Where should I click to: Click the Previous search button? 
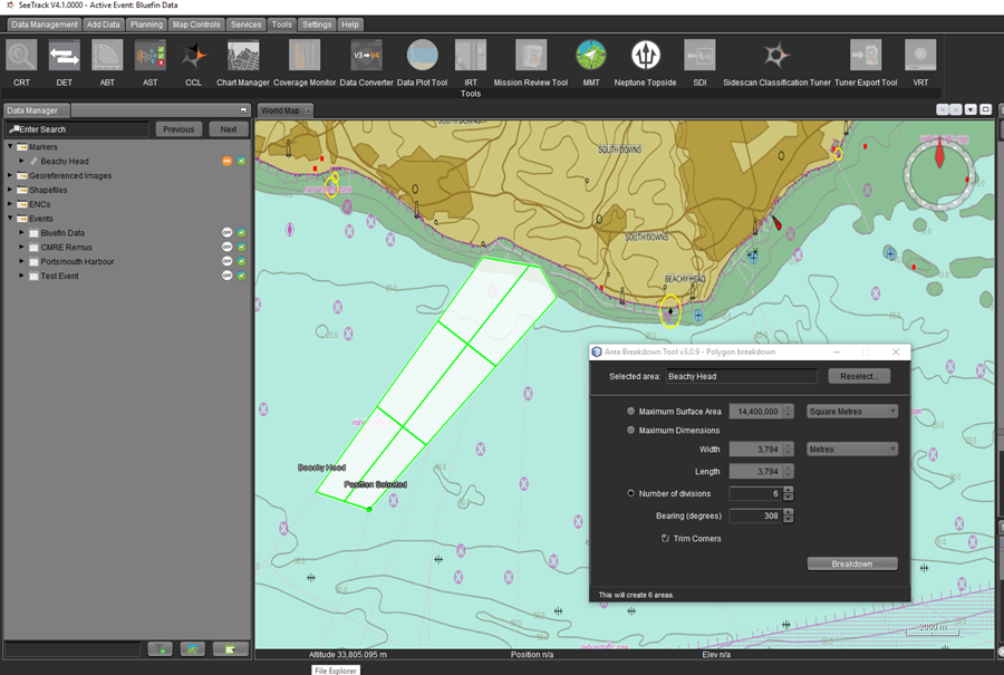coord(179,129)
